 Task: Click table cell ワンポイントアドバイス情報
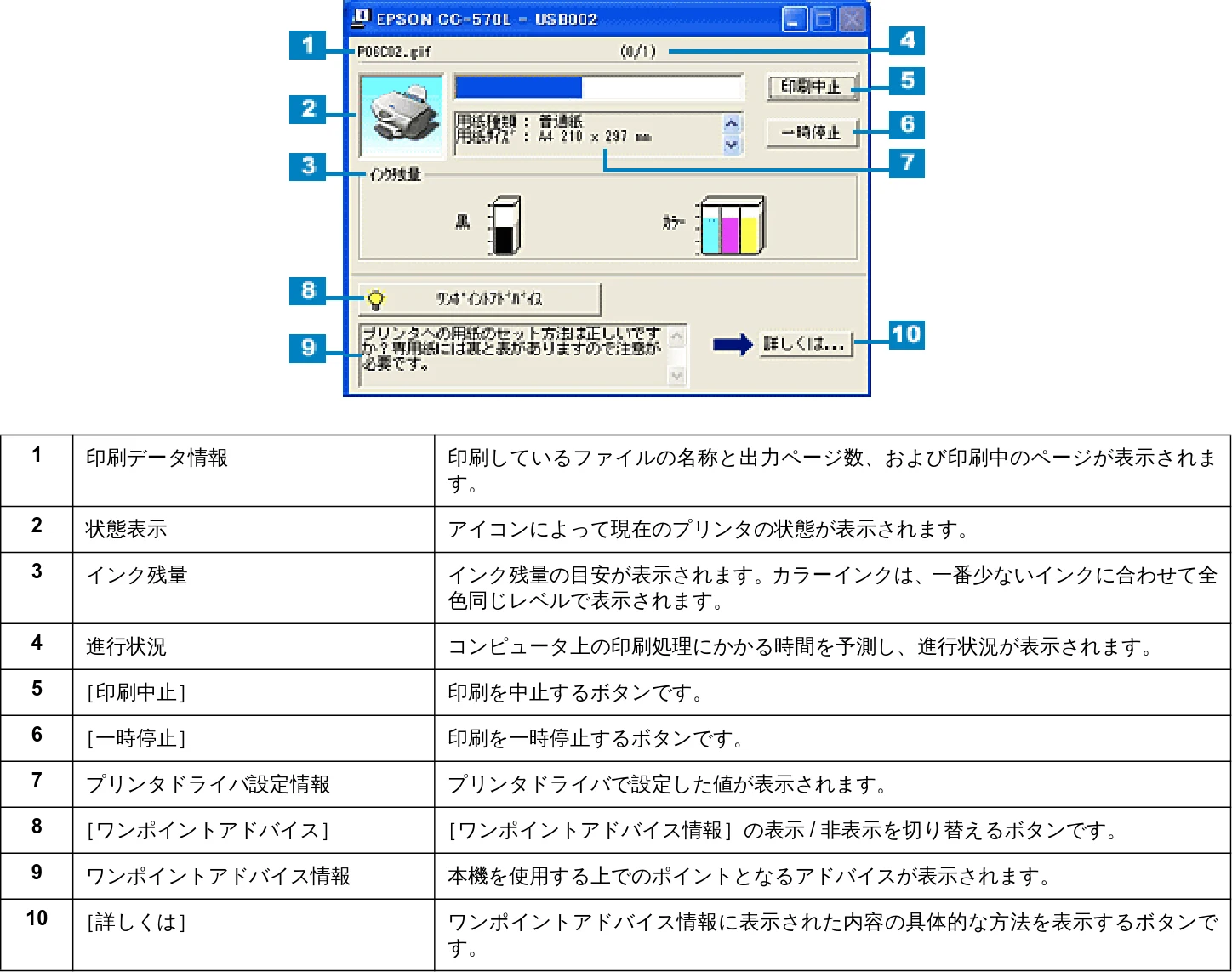(254, 877)
